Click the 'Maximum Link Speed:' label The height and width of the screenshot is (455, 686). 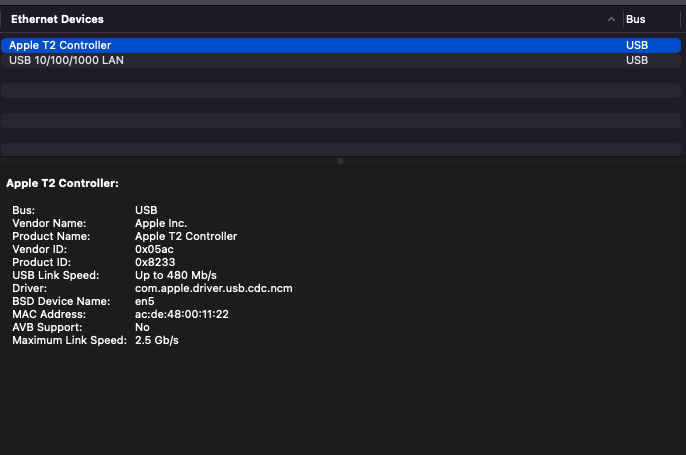(70, 340)
